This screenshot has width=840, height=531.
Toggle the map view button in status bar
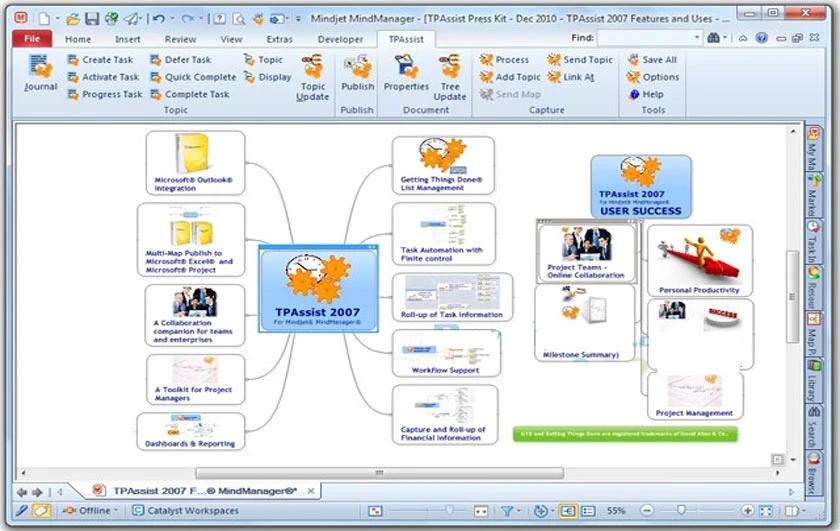(568, 511)
